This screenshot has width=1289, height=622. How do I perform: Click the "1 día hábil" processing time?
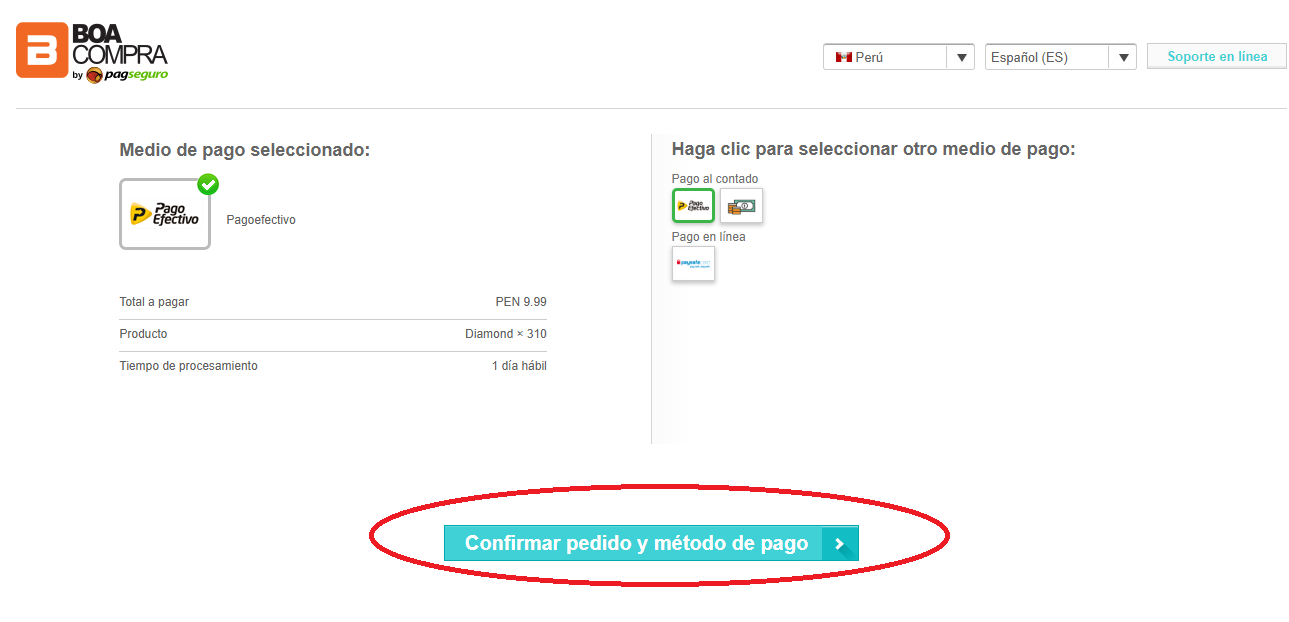519,366
